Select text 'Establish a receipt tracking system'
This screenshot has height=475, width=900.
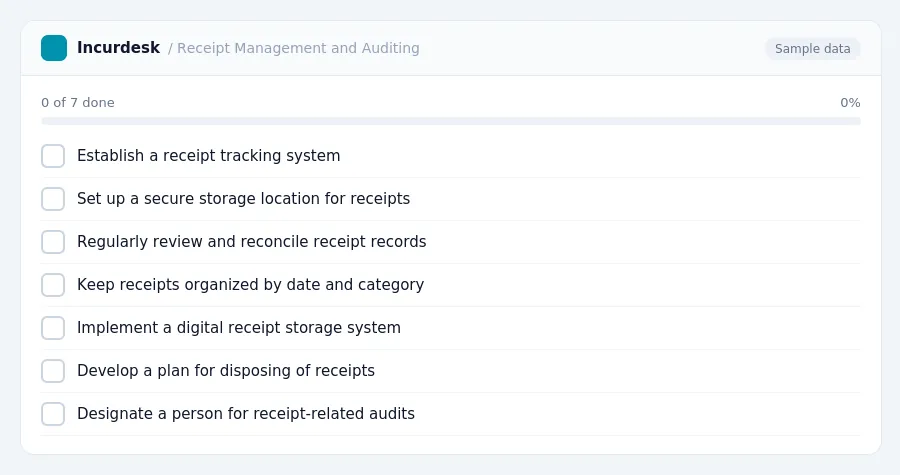208,155
